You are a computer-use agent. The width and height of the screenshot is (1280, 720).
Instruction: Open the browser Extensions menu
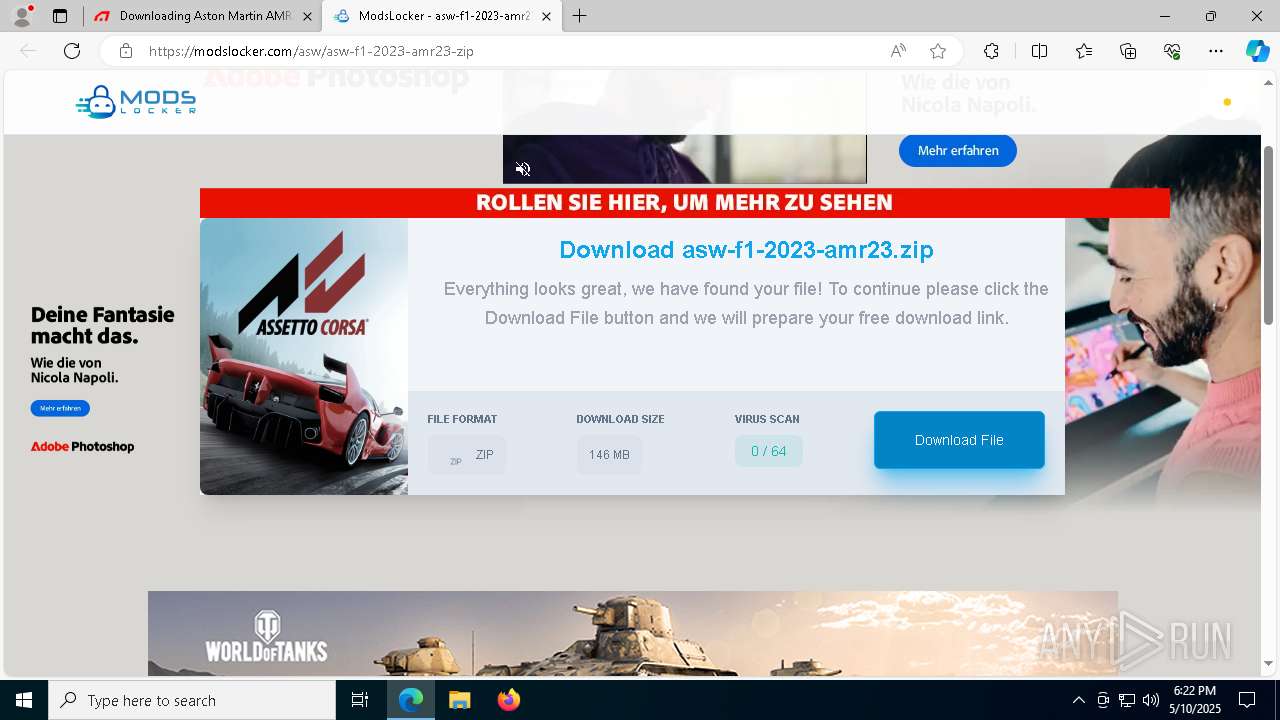991,51
